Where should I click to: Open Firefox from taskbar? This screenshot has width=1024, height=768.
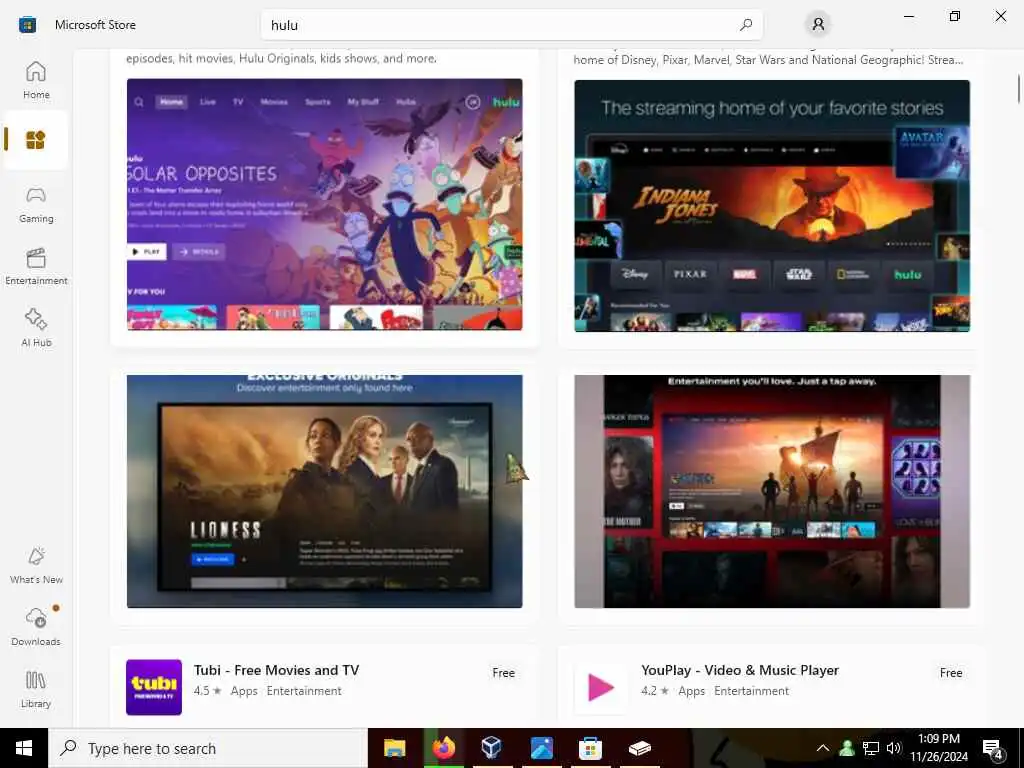pyautogui.click(x=443, y=748)
